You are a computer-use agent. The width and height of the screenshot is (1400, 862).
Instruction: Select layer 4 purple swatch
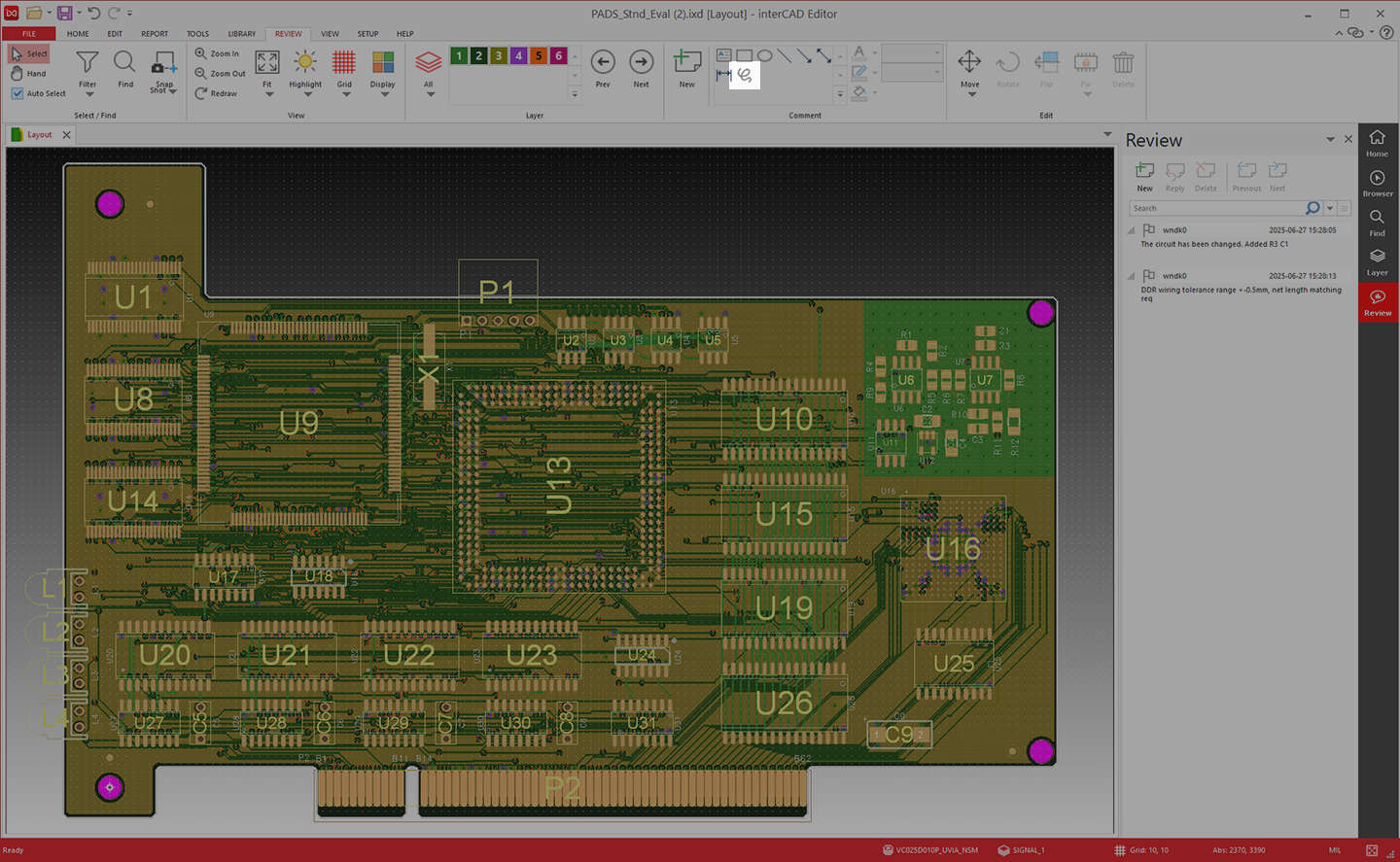(518, 55)
